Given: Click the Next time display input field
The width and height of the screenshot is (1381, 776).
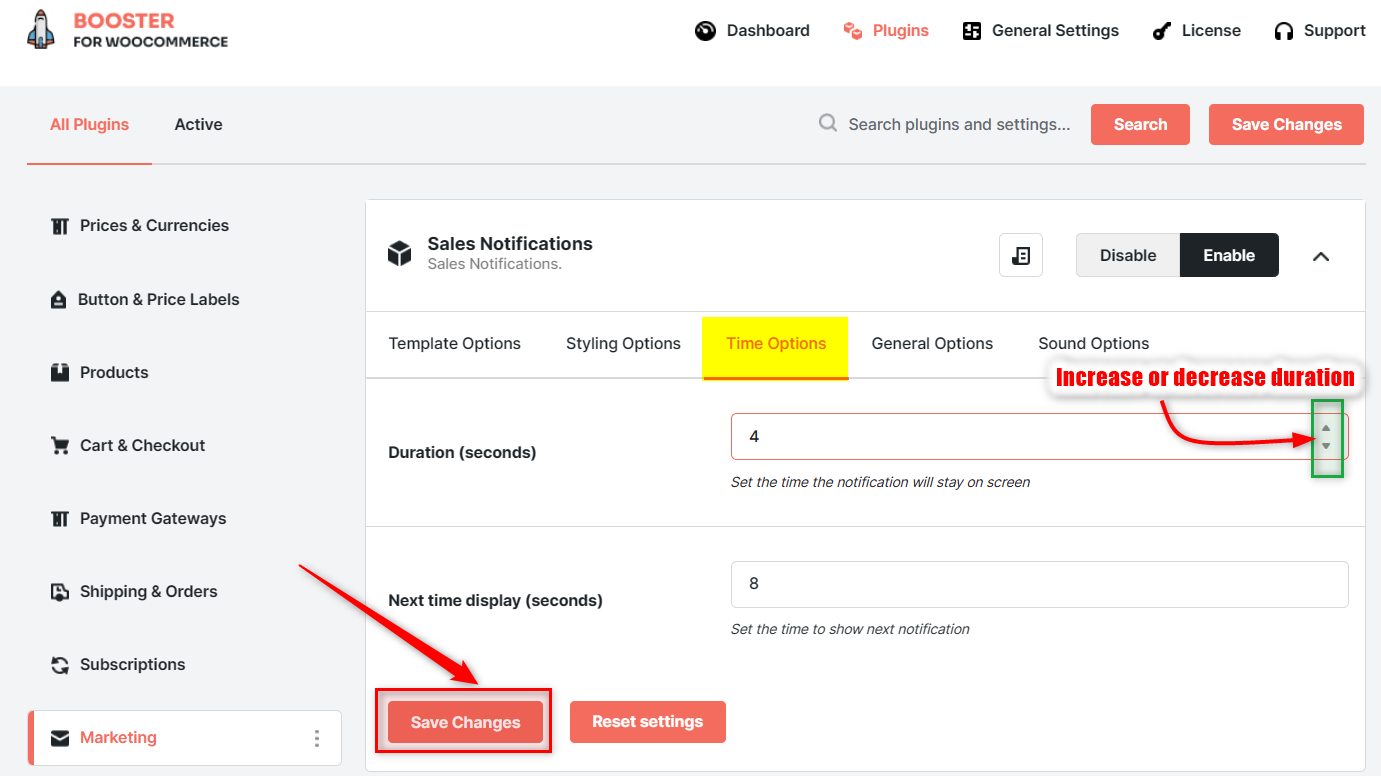Looking at the screenshot, I should click(1040, 583).
